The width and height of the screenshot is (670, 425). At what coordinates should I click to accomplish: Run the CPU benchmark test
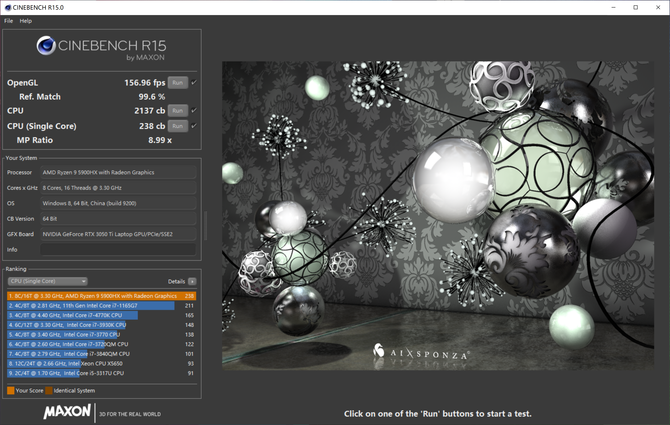(178, 111)
